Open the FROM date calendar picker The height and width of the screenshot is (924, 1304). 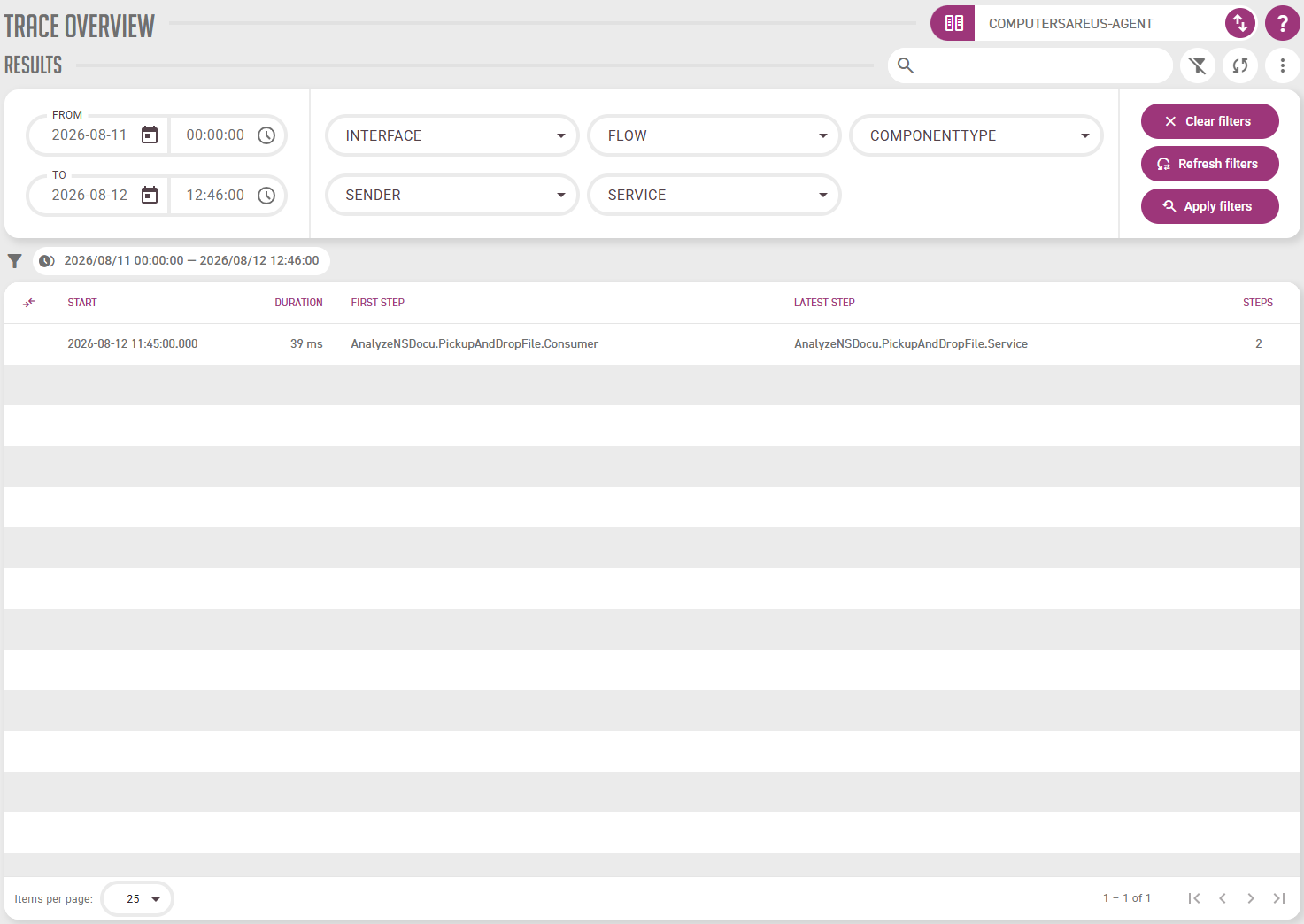tap(150, 135)
